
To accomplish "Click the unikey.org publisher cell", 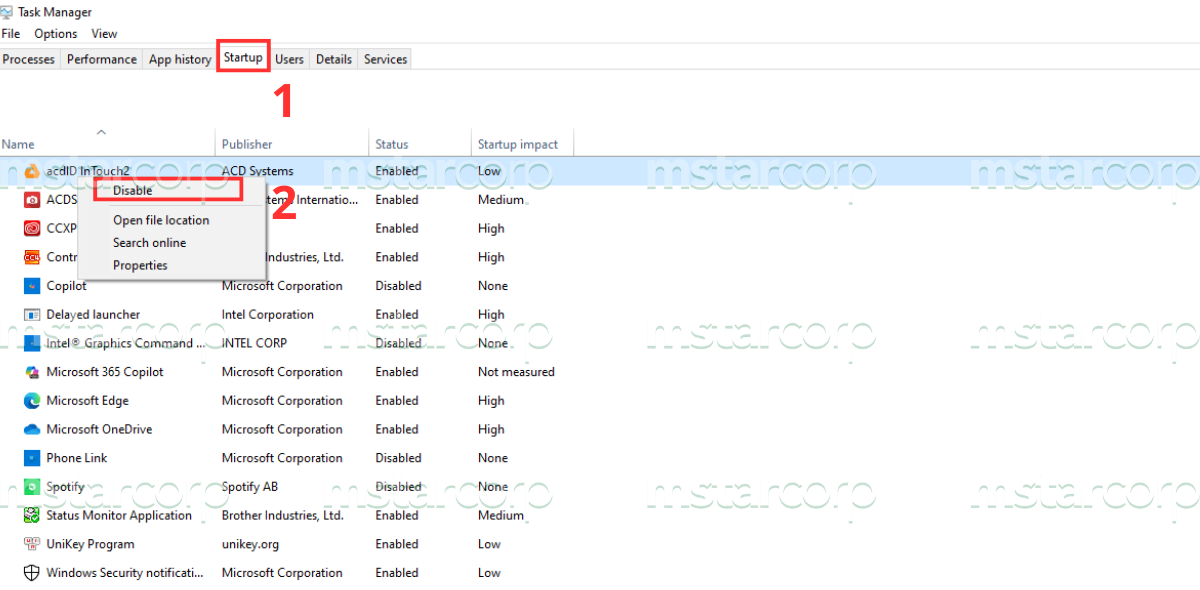I will tap(250, 545).
